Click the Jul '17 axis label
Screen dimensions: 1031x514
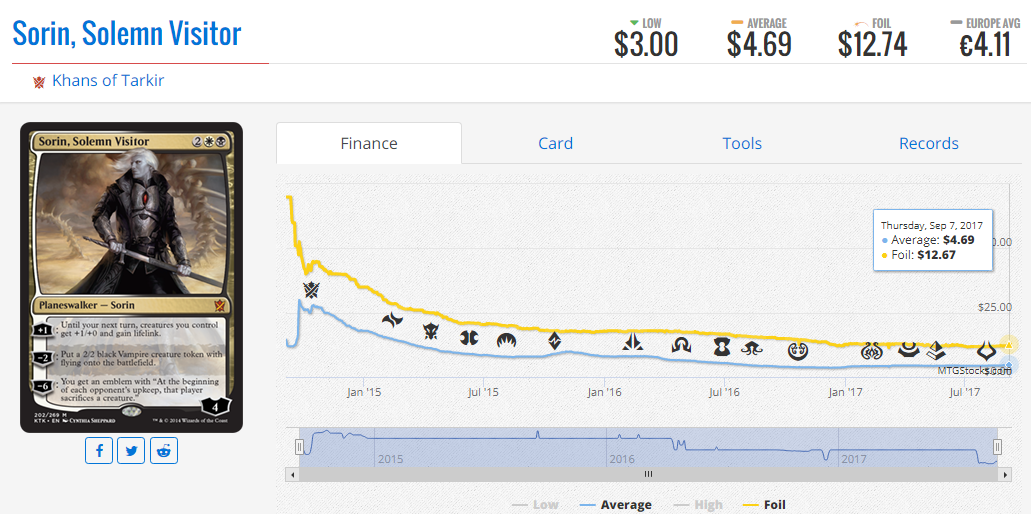coord(964,392)
